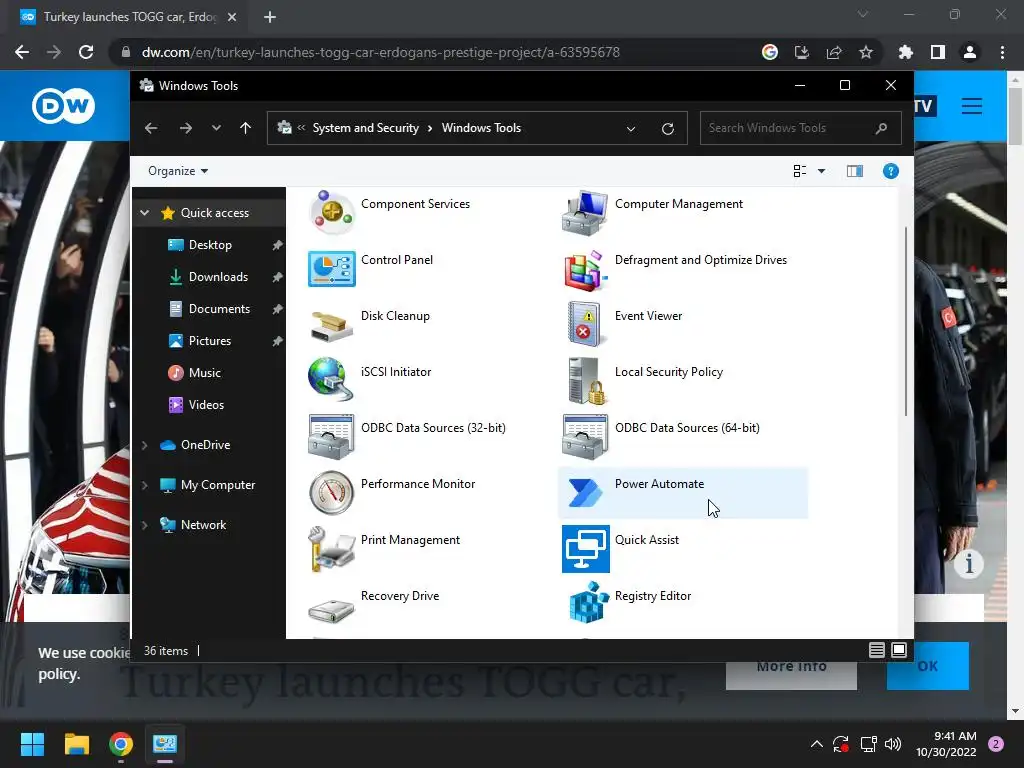Select the iSCSI Initiator icon

click(x=332, y=379)
